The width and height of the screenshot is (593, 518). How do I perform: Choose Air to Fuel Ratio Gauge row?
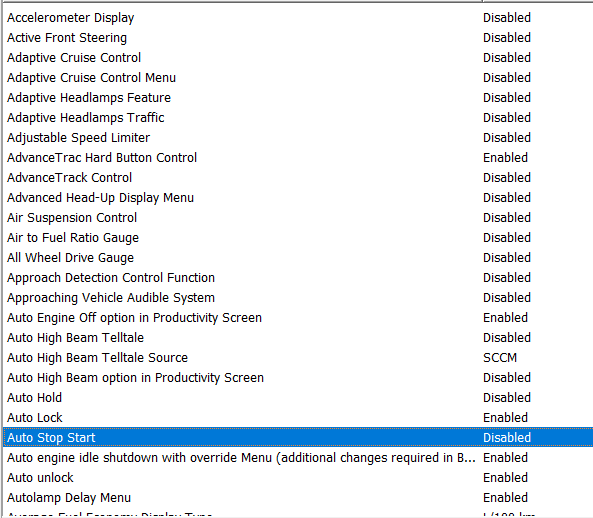[x=298, y=238]
